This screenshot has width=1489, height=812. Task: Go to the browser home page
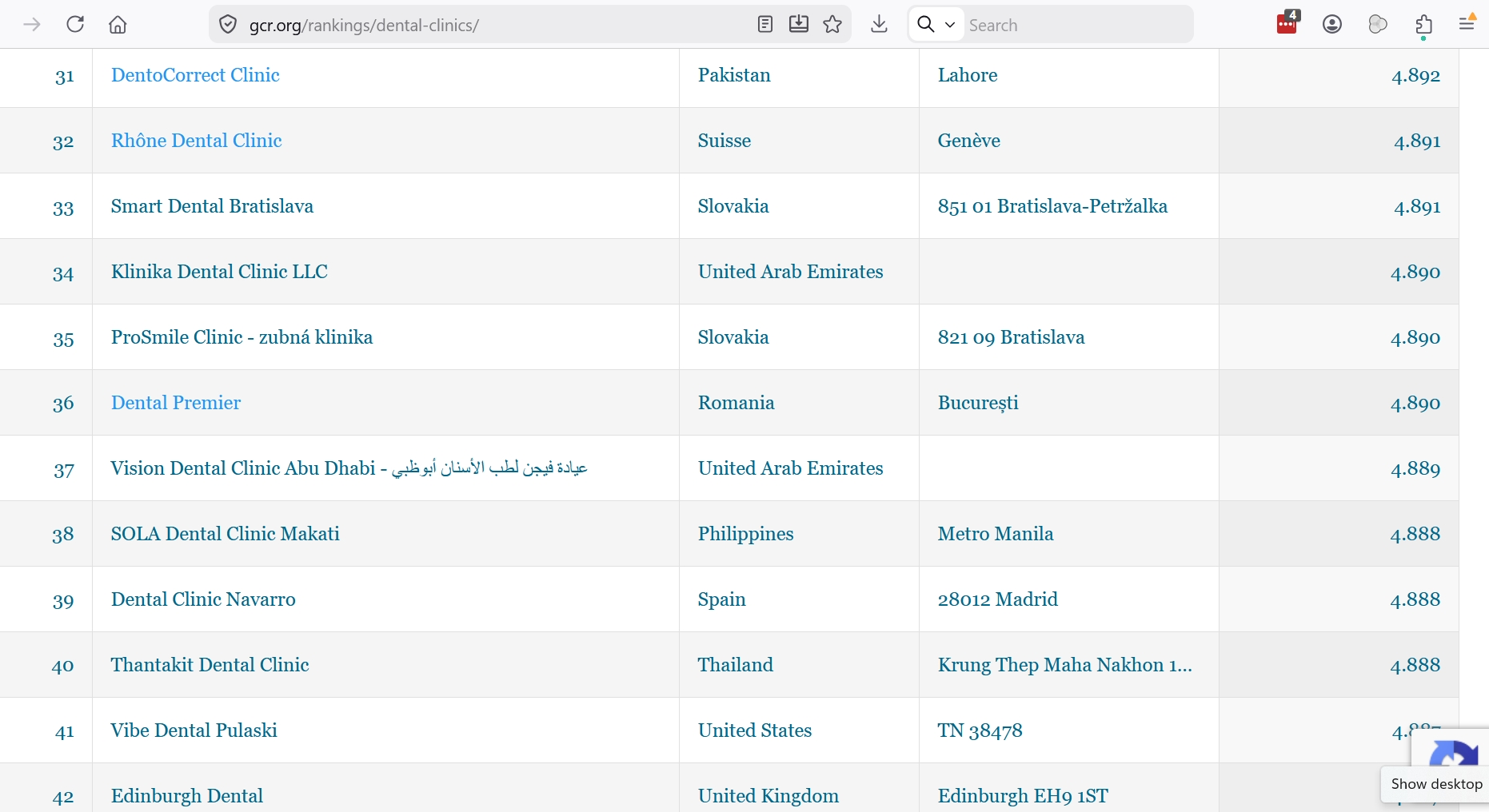[x=118, y=25]
